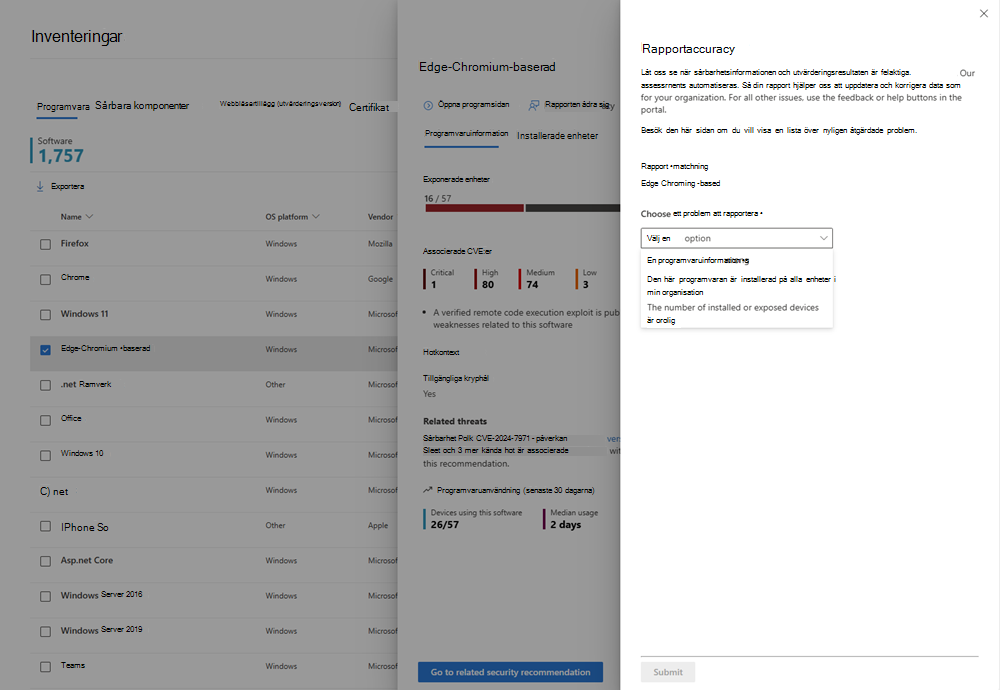Image resolution: width=1000 pixels, height=690 pixels.
Task: Tick the iPhone row checkbox
Action: coord(45,526)
